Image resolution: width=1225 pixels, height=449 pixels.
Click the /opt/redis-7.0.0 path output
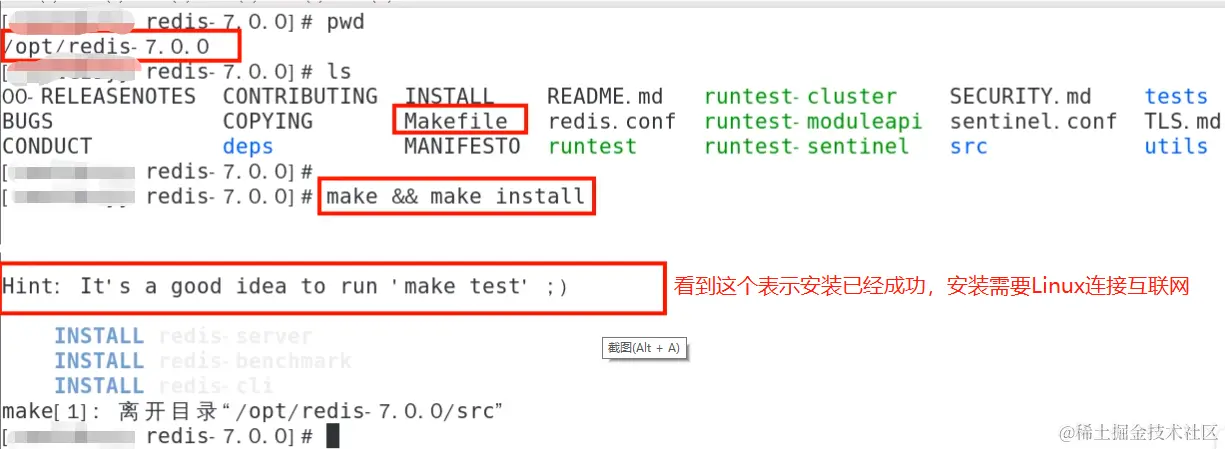tap(106, 47)
